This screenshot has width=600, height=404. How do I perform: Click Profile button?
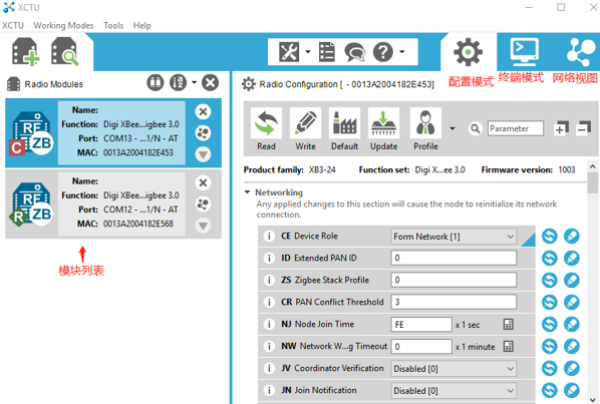pos(426,129)
